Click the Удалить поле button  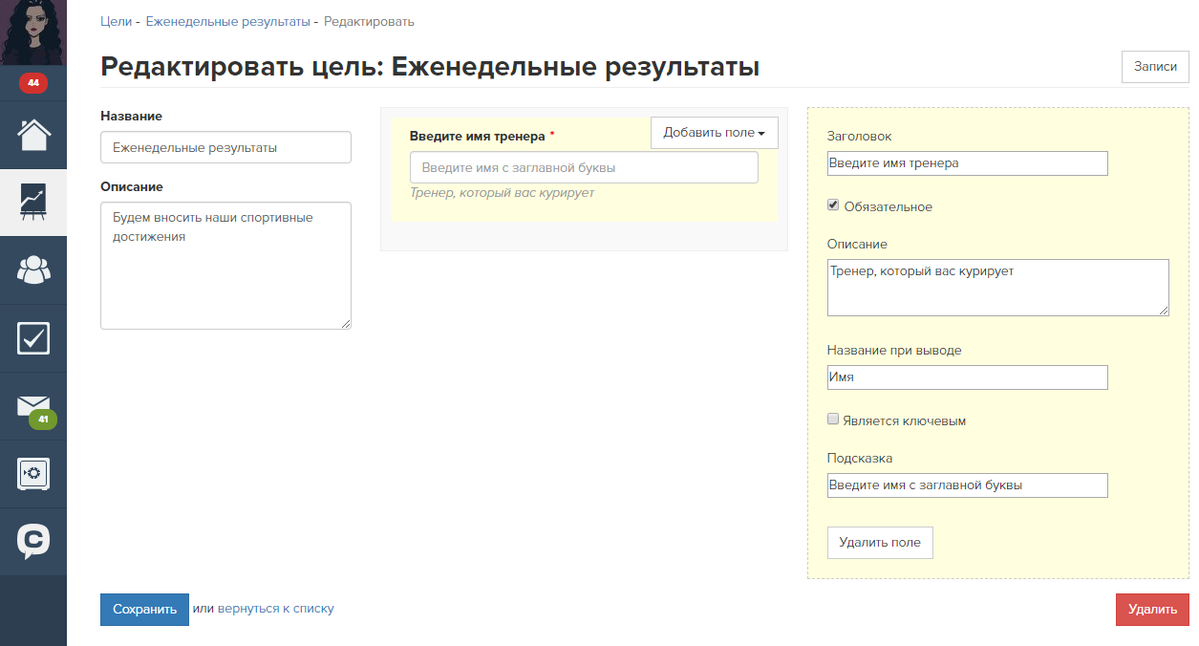click(879, 542)
